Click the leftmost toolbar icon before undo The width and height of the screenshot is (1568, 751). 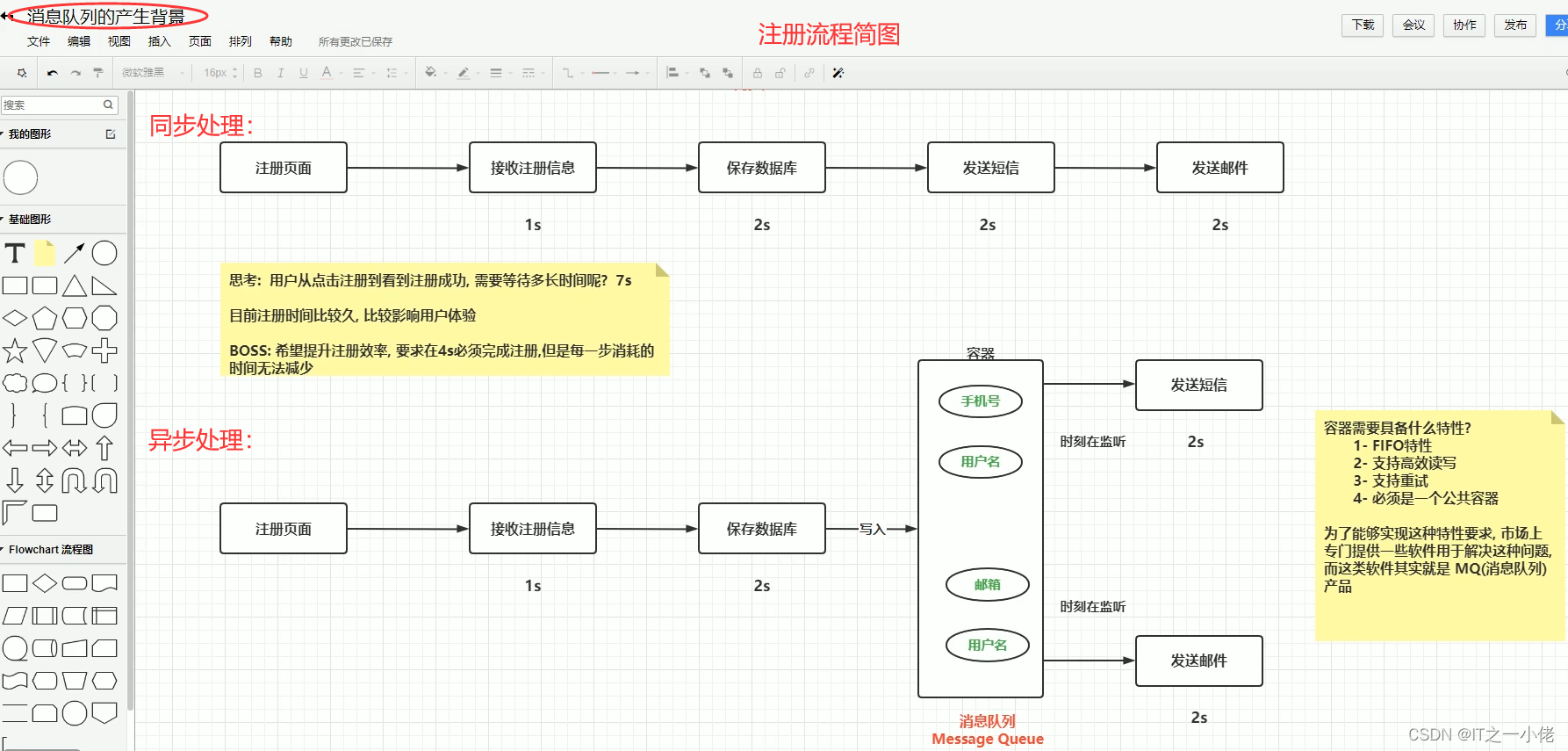coord(22,73)
